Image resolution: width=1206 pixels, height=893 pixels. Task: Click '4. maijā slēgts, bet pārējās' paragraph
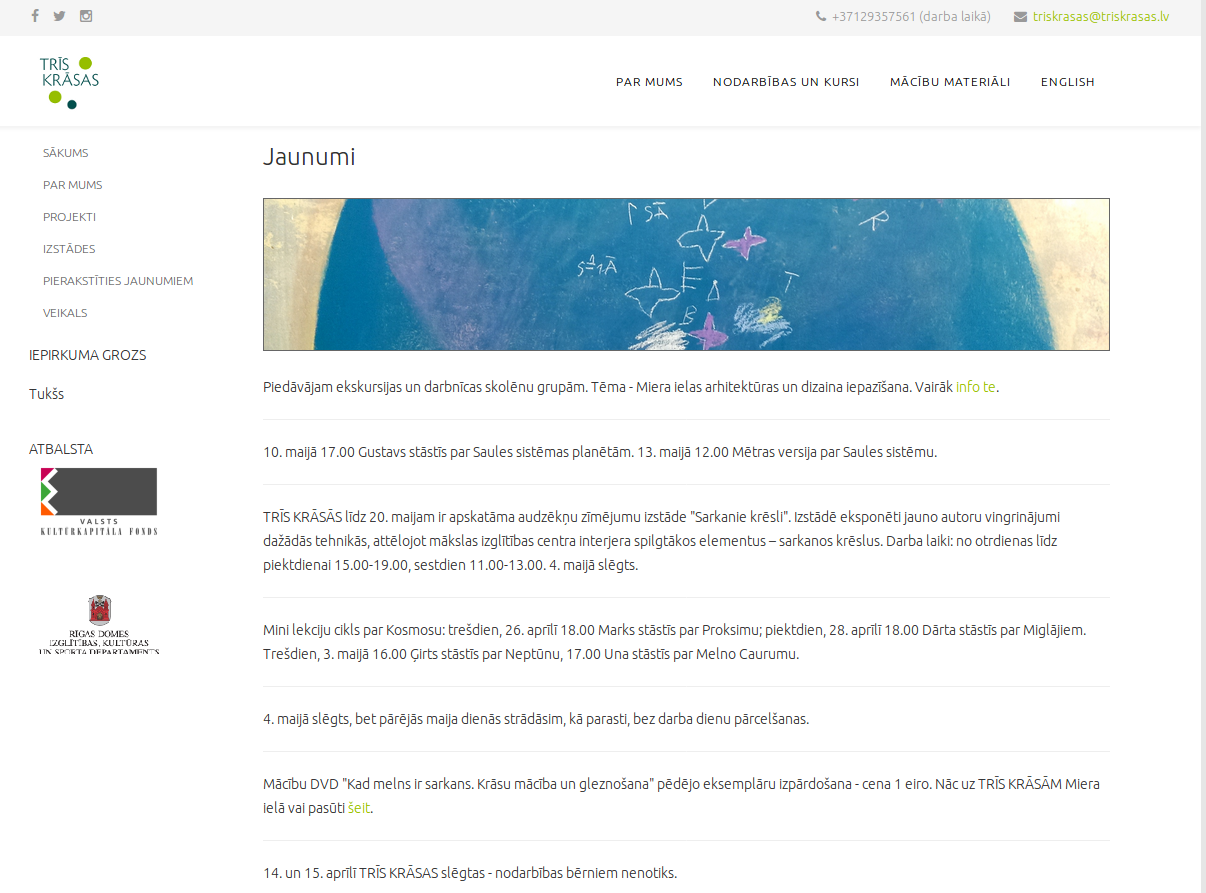coord(536,719)
